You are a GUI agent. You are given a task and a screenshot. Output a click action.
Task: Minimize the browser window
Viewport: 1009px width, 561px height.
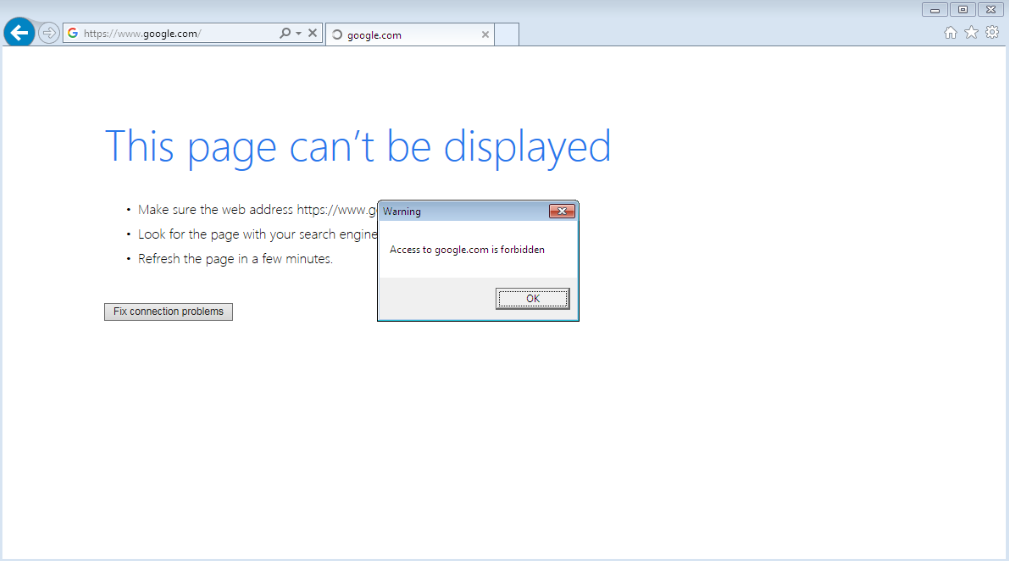934,10
